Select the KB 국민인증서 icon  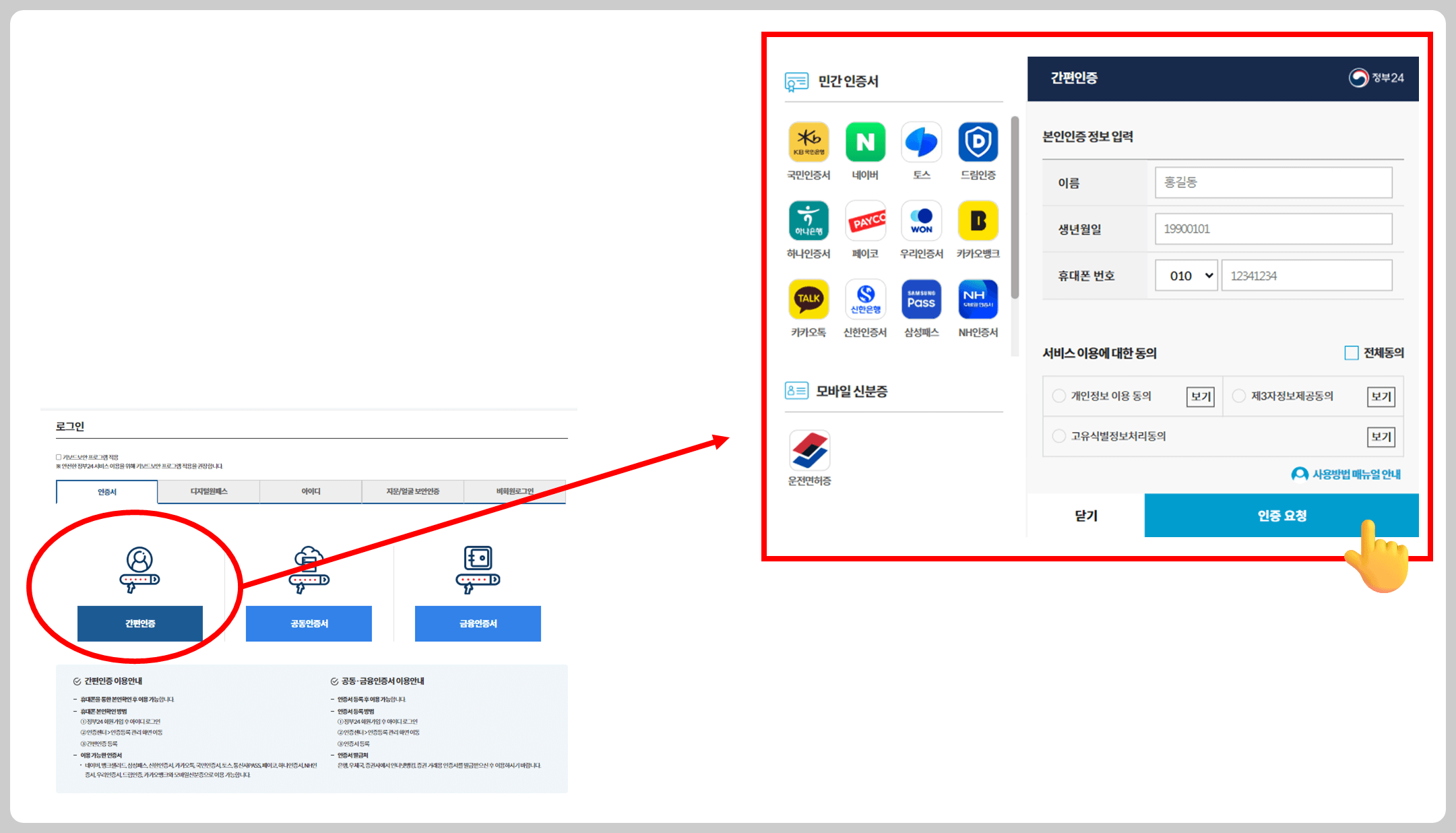809,142
